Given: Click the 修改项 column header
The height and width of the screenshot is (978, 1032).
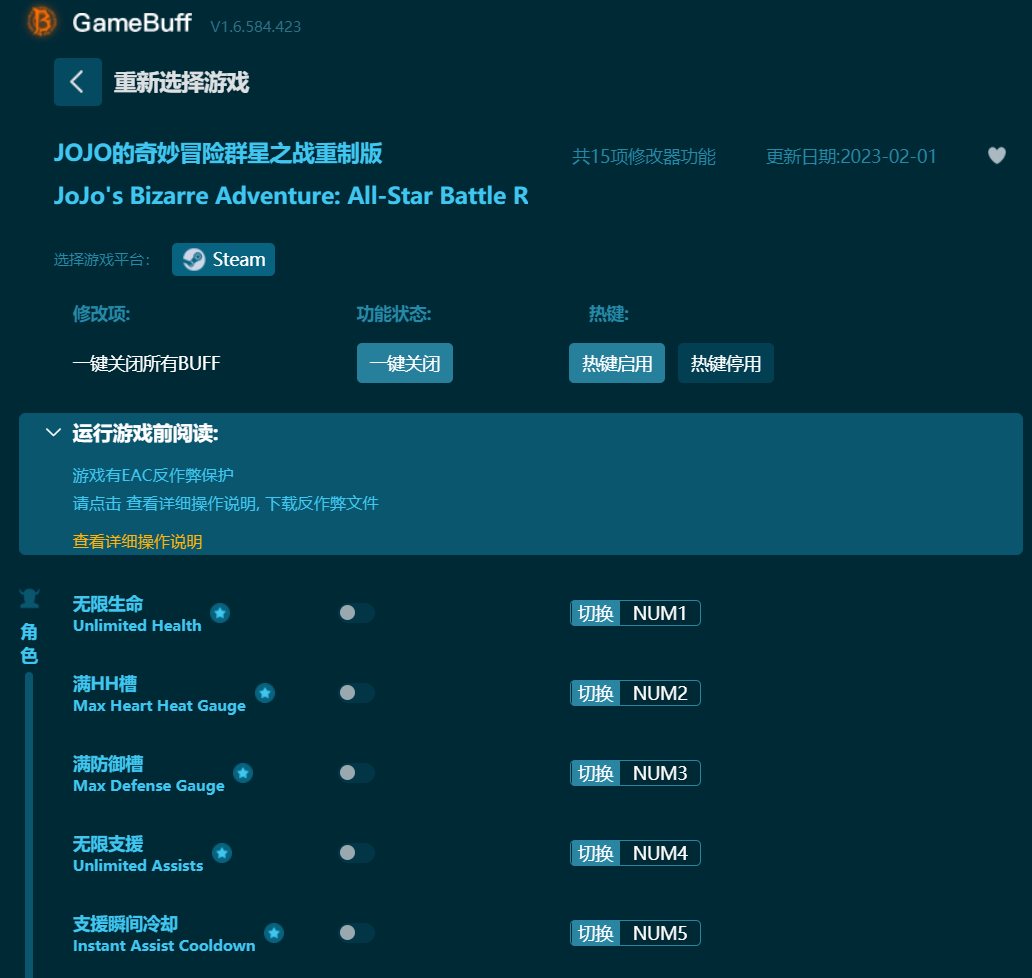Looking at the screenshot, I should tap(101, 314).
